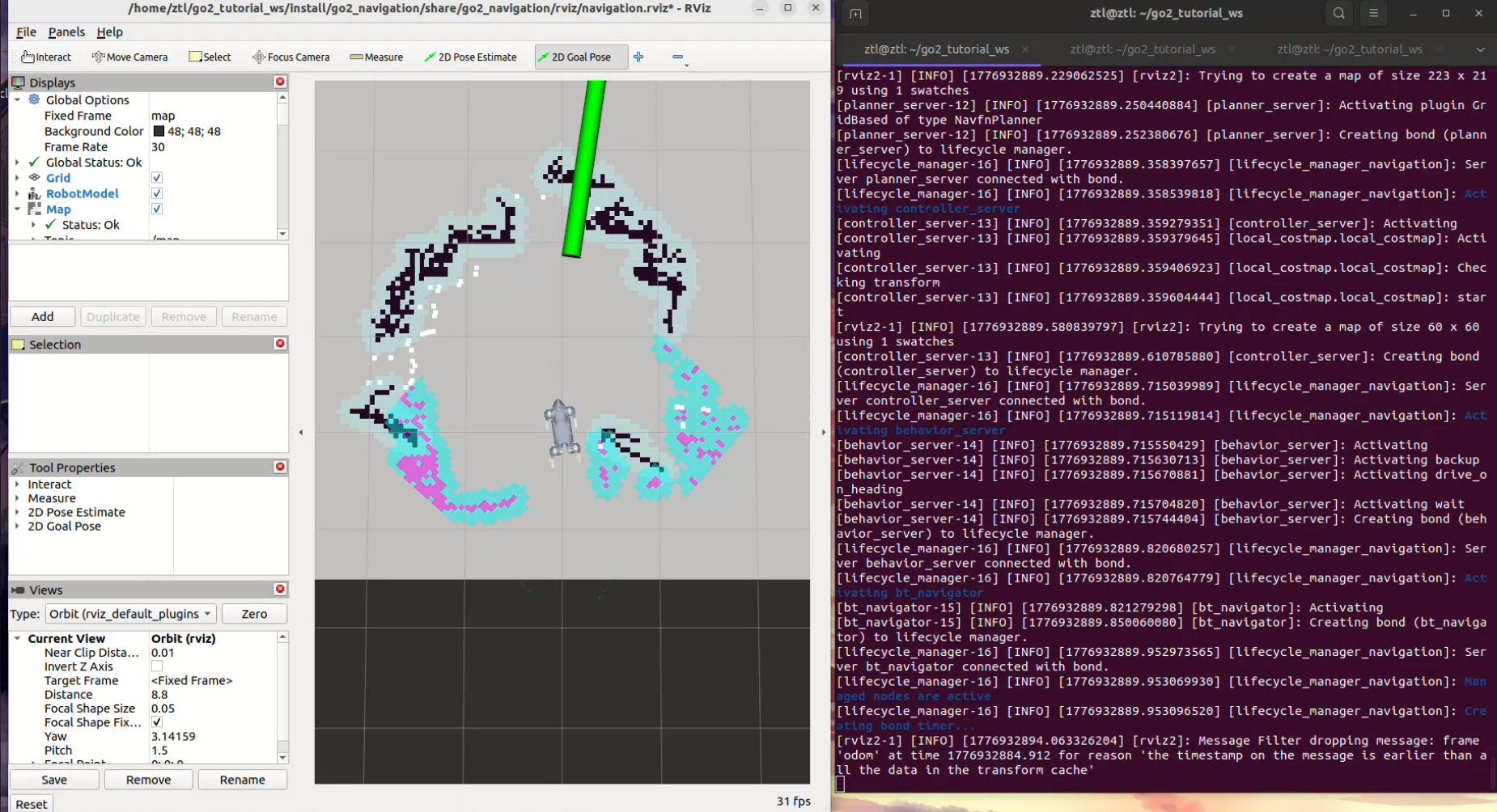1497x812 pixels.
Task: Enable the Invert Z Axis checkbox
Action: point(157,666)
